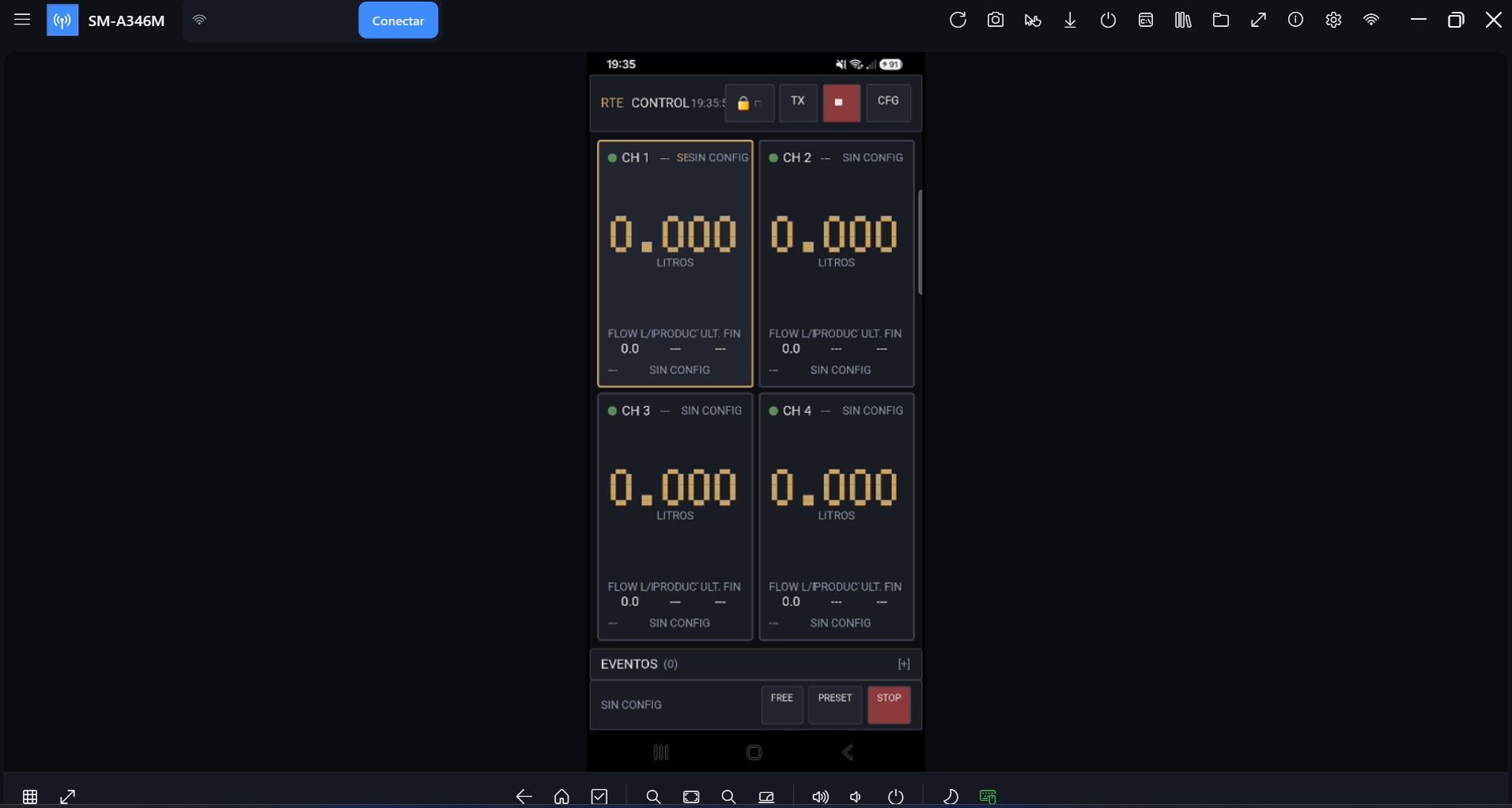Click the checkbox icon in bottom toolbar

point(599,796)
